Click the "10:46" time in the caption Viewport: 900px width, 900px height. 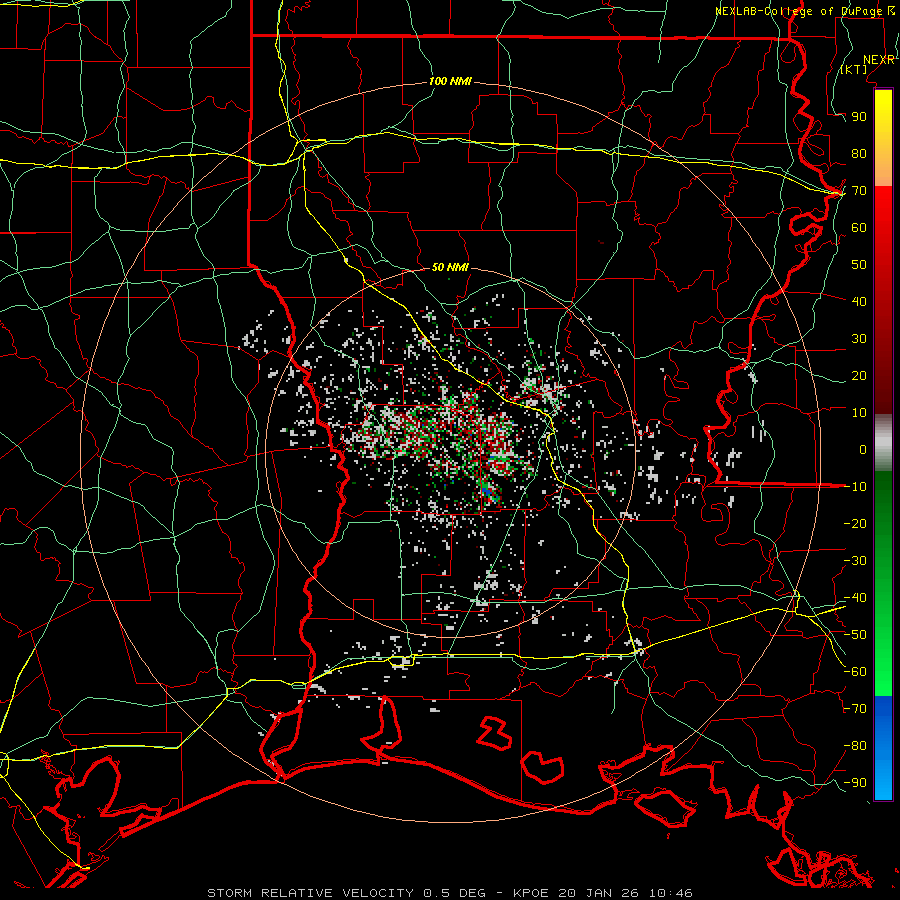click(x=671, y=893)
